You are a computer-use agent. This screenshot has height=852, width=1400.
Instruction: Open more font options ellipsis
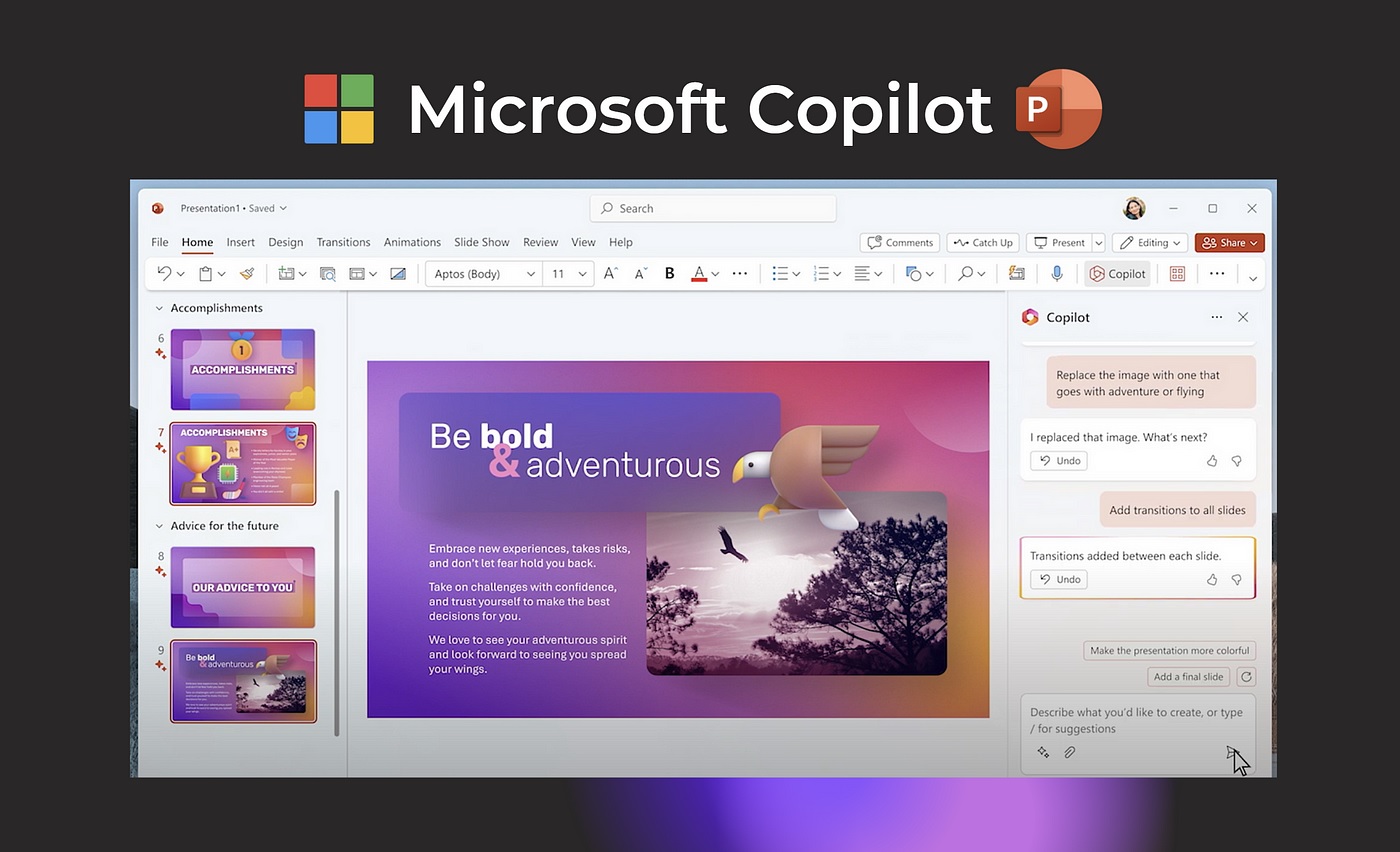pos(740,273)
